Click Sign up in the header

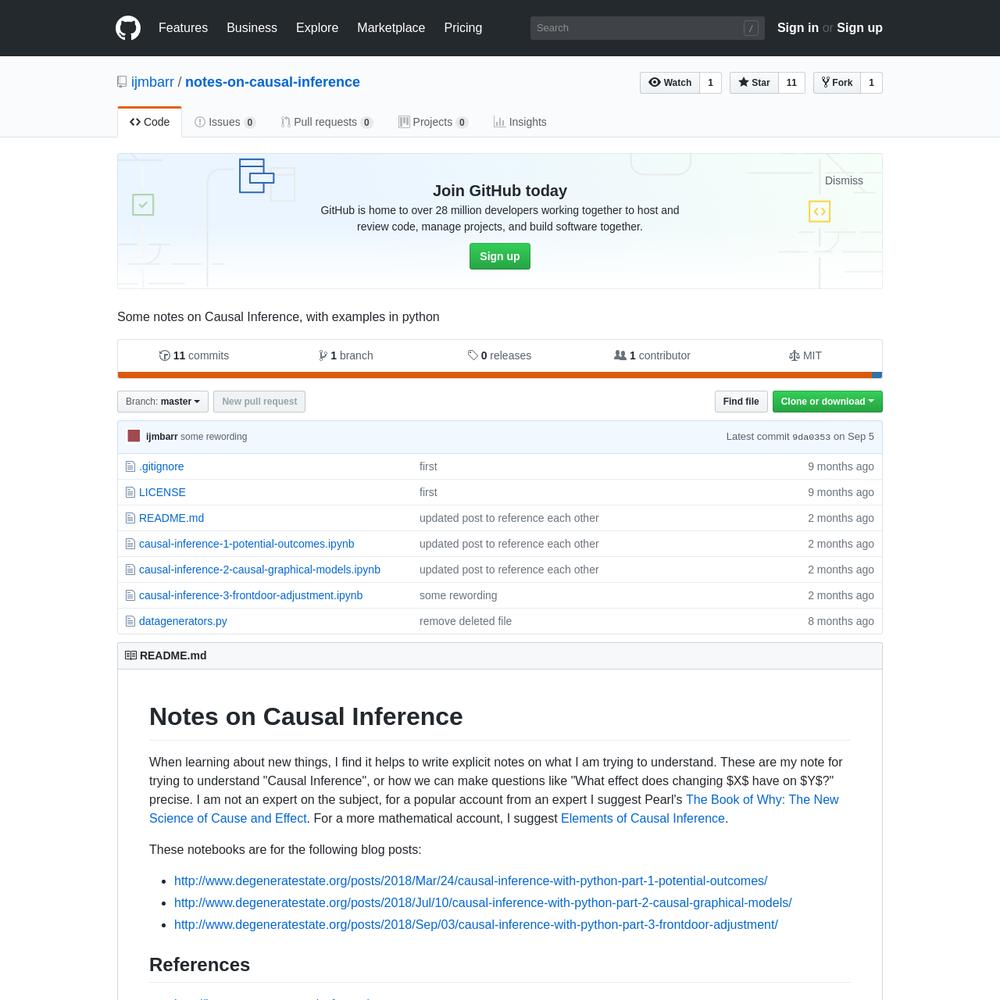[x=860, y=28]
